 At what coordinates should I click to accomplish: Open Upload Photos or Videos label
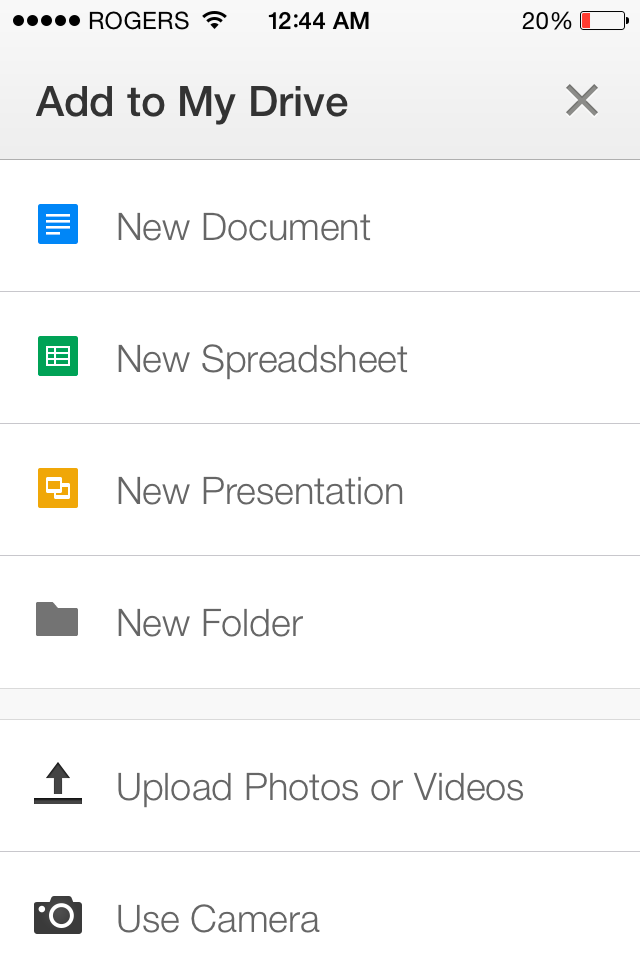(x=320, y=787)
